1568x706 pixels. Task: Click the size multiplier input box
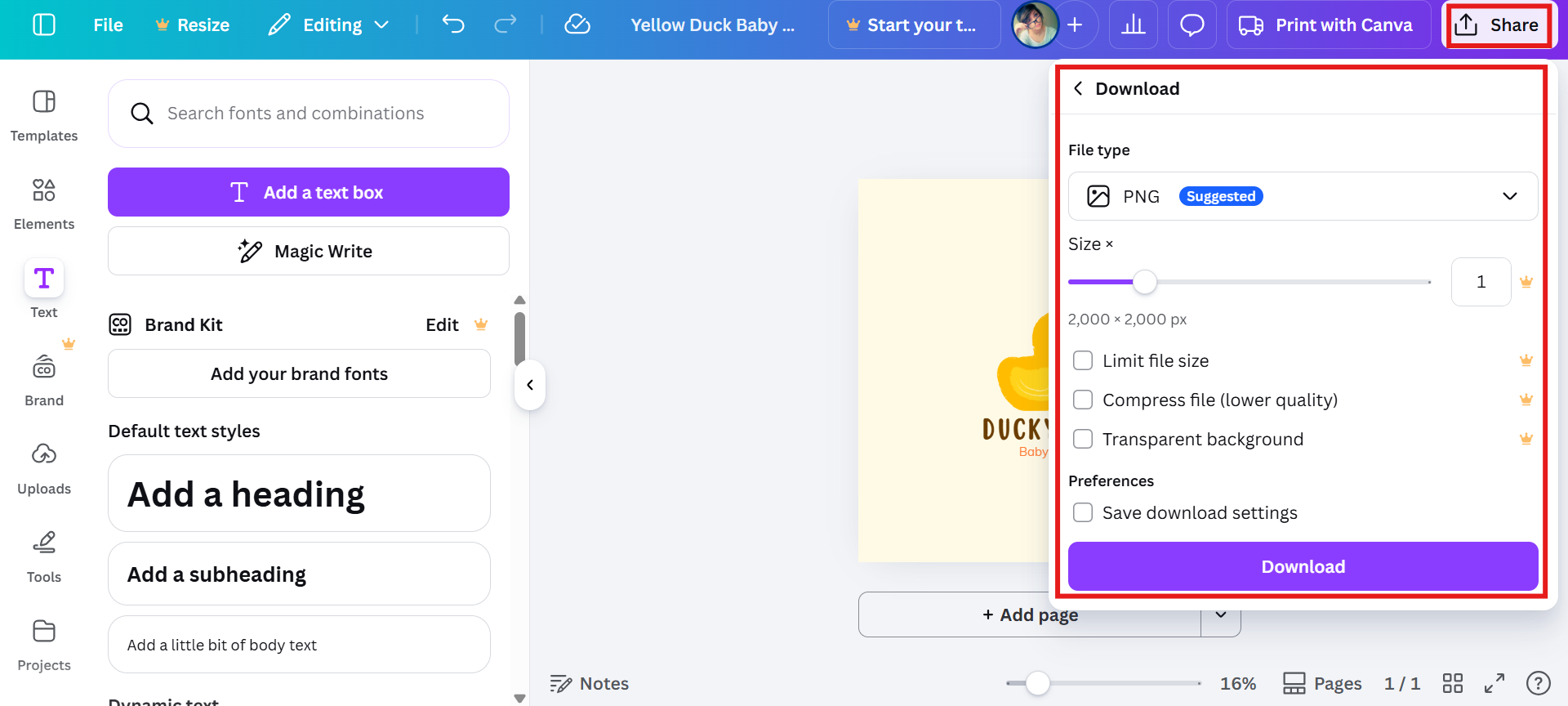tap(1481, 282)
